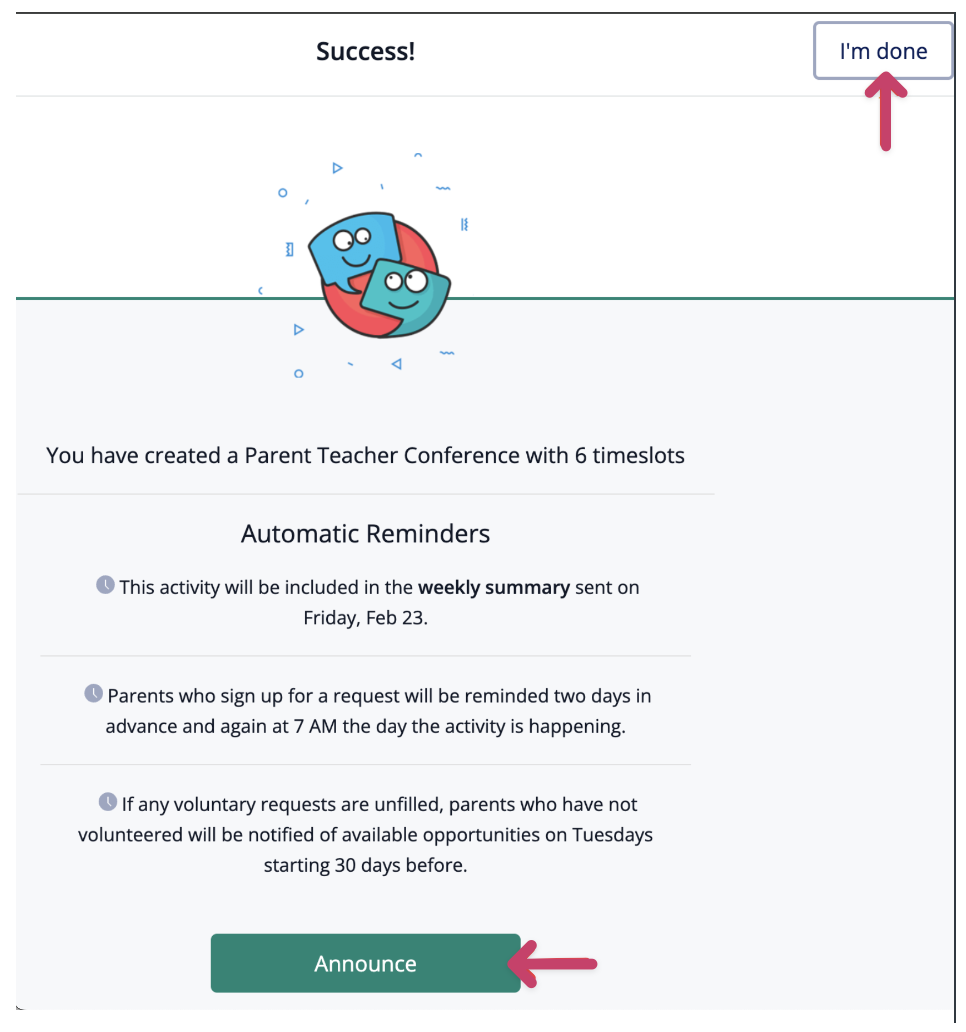Screen dimensions: 966x1032
Task: Click the Parent Teacher Conference confirmation message
Action: tap(365, 456)
